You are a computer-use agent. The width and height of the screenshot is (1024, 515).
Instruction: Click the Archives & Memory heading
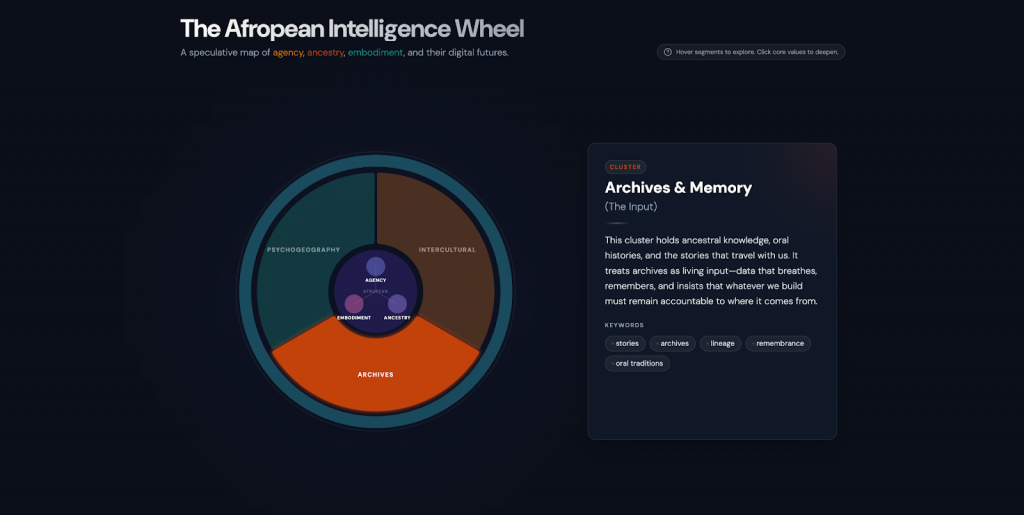[678, 187]
